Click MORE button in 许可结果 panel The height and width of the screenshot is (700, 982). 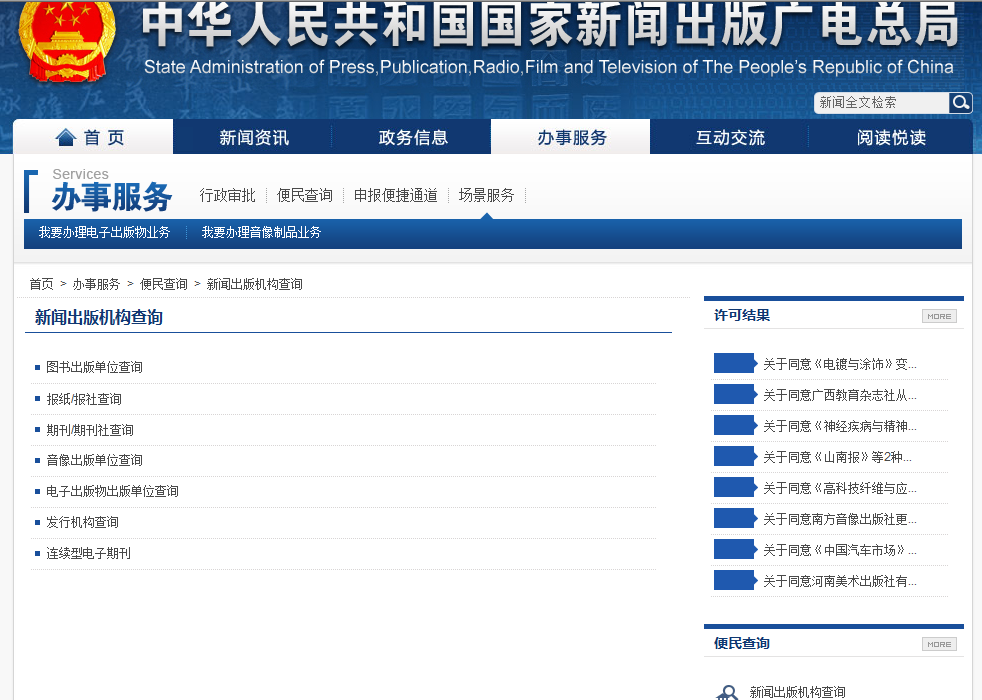point(939,316)
